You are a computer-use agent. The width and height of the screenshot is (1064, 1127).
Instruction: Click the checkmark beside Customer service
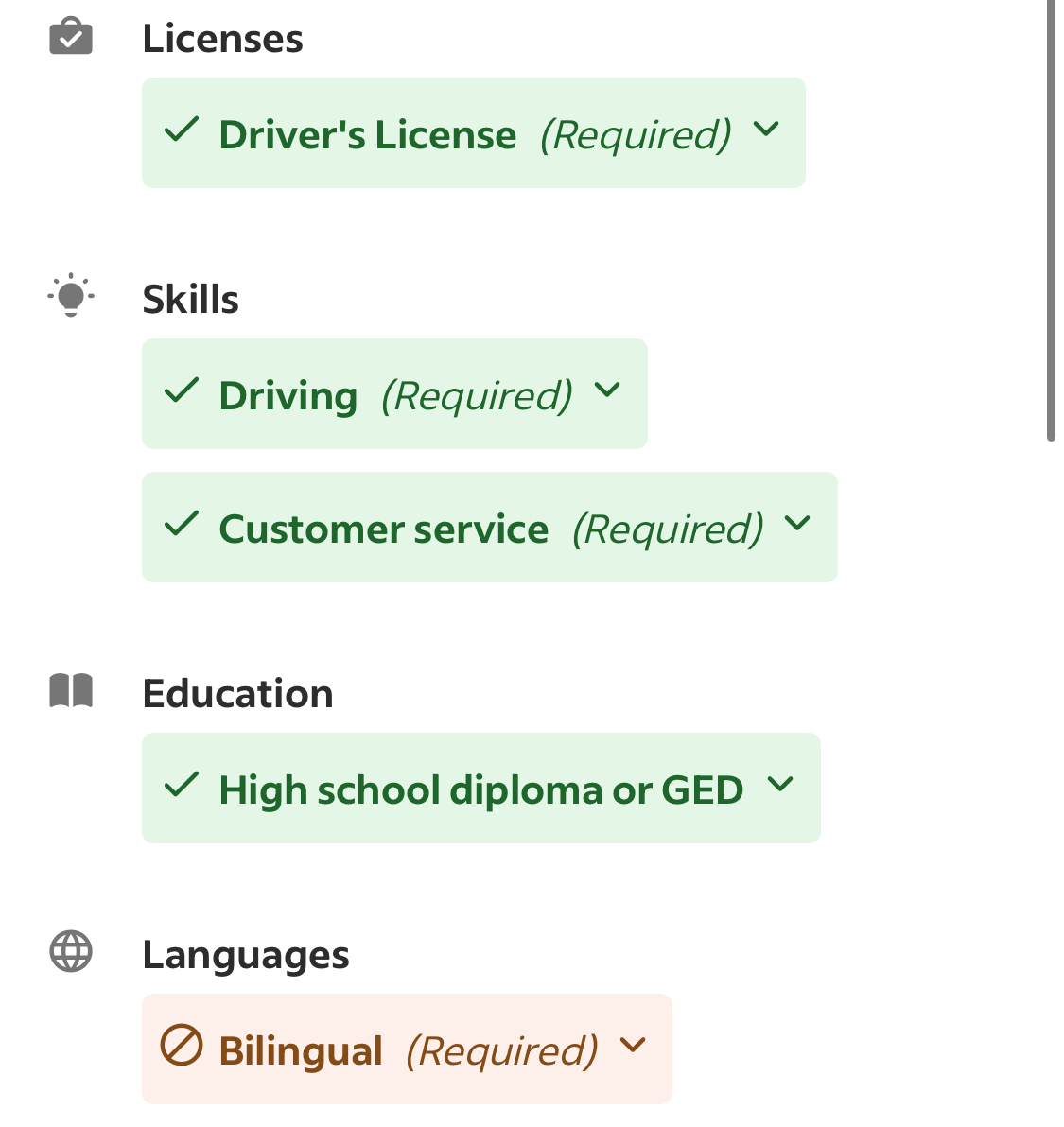(x=182, y=524)
